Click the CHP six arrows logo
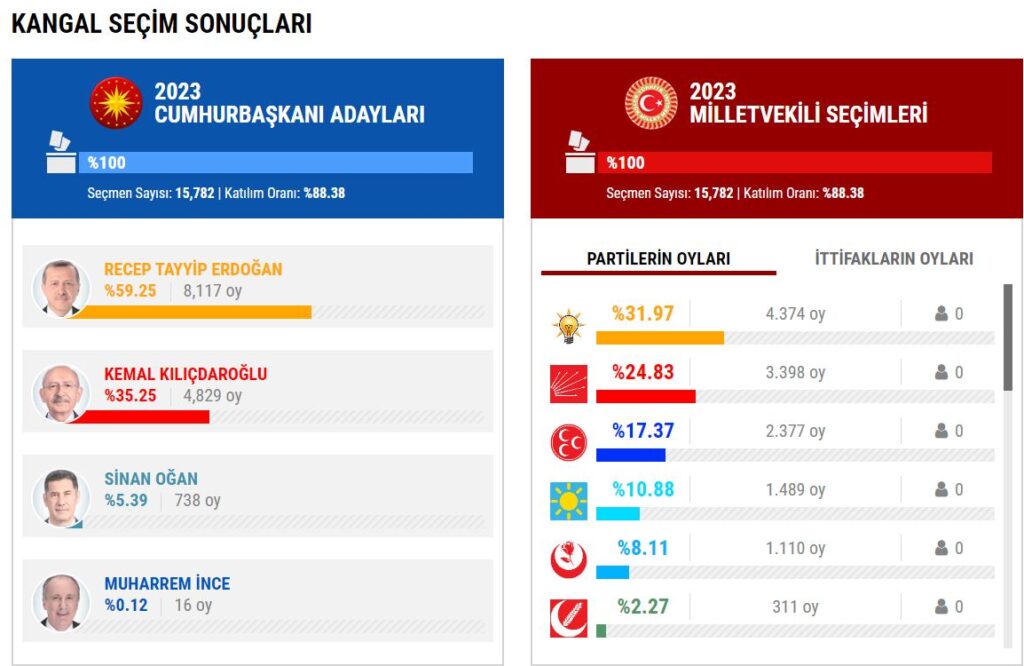This screenshot has width=1024, height=666. 569,384
